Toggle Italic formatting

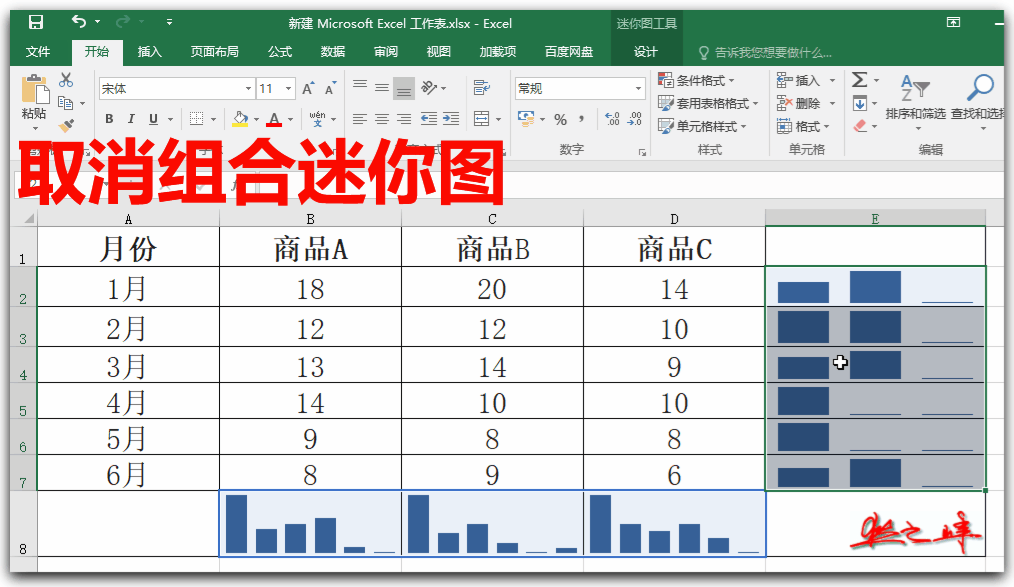point(131,119)
